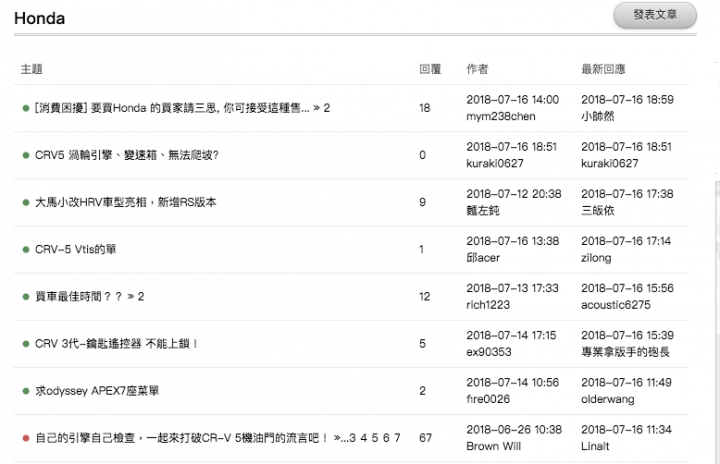
Task: Click latest reply time 2018-07-16 15:56
Action: 627,288
